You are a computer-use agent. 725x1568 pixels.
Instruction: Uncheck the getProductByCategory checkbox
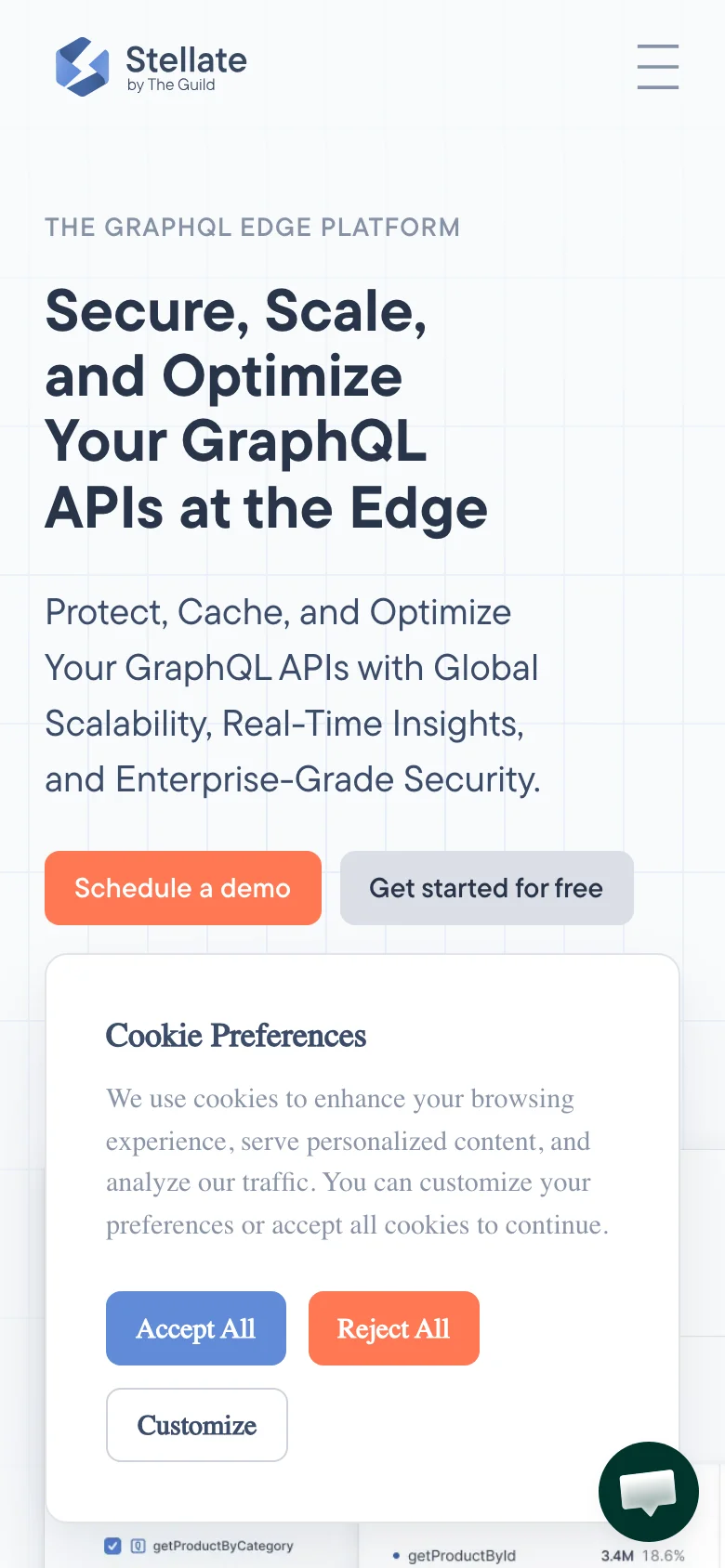tap(112, 1546)
